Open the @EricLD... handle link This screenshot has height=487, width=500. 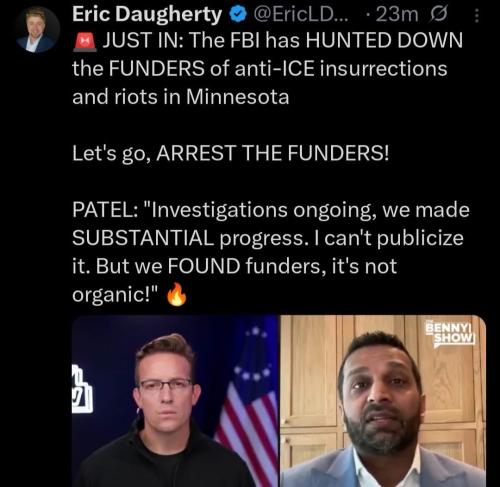(301, 15)
